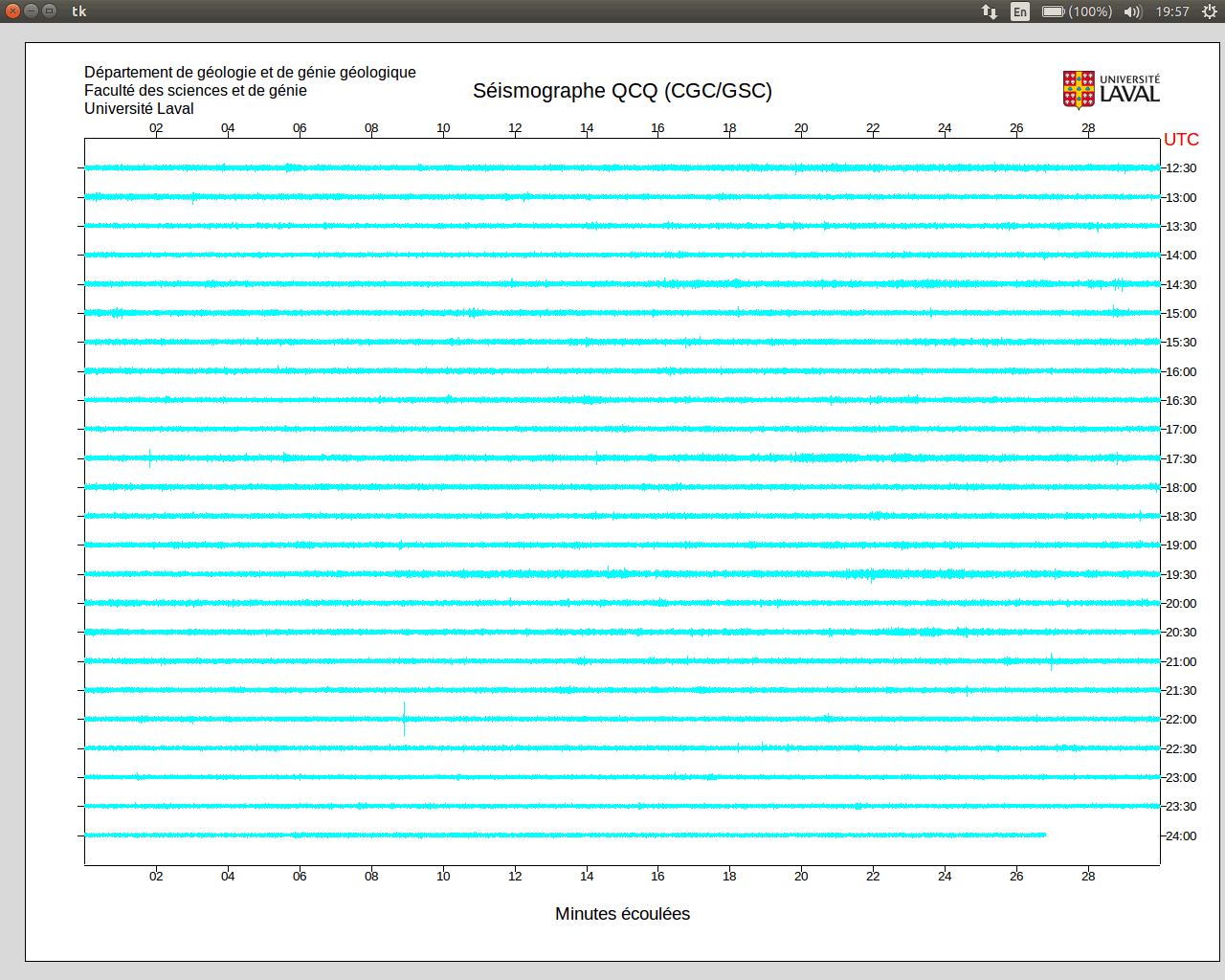Click the red UTC label

[1181, 140]
